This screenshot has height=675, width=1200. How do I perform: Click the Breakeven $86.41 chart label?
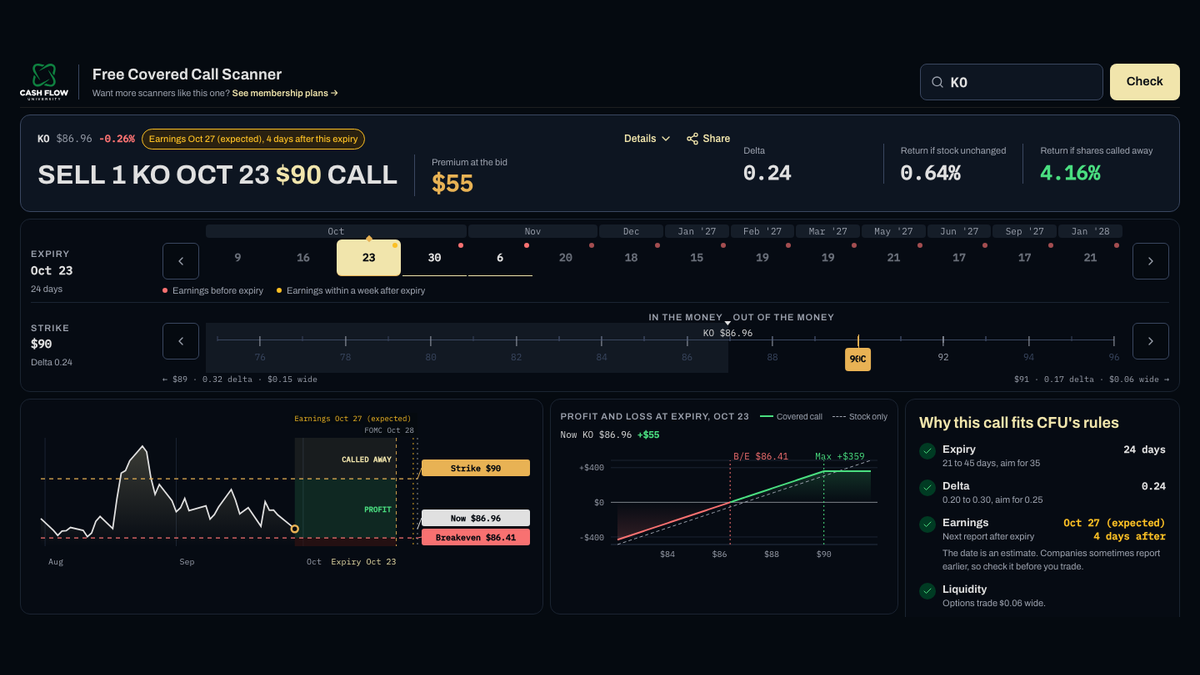pyautogui.click(x=475, y=537)
